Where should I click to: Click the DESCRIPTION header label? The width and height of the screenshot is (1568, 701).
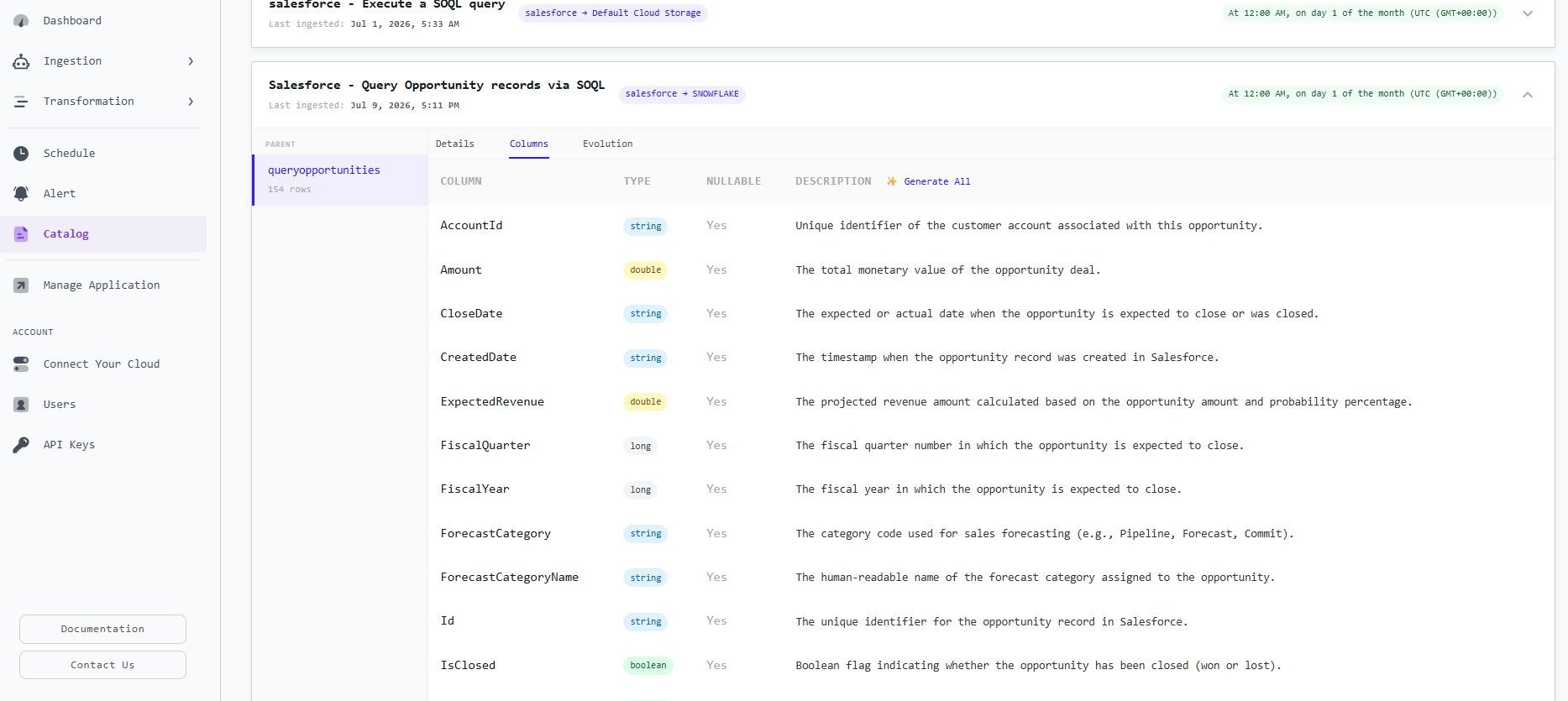coord(833,181)
